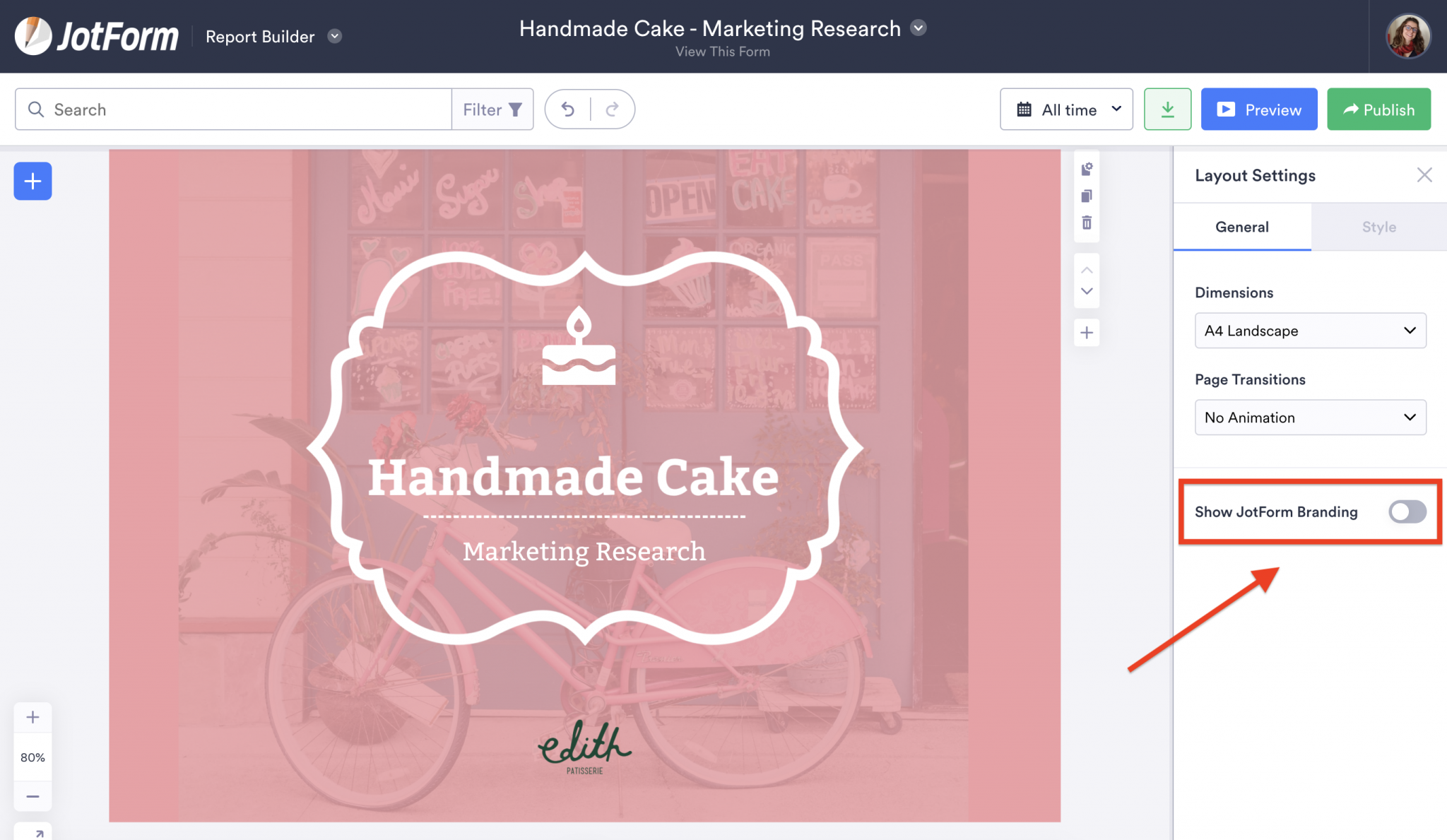
Task: Zoom in using the plus zoom button
Action: coord(33,718)
